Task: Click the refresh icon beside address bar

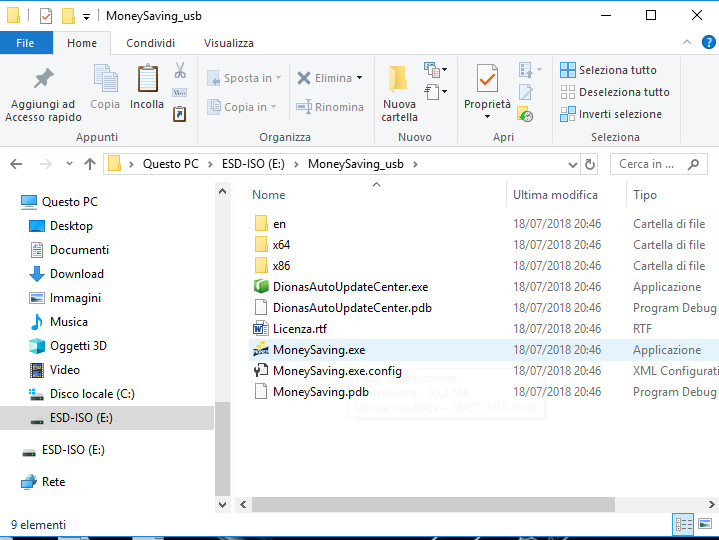Action: 590,164
